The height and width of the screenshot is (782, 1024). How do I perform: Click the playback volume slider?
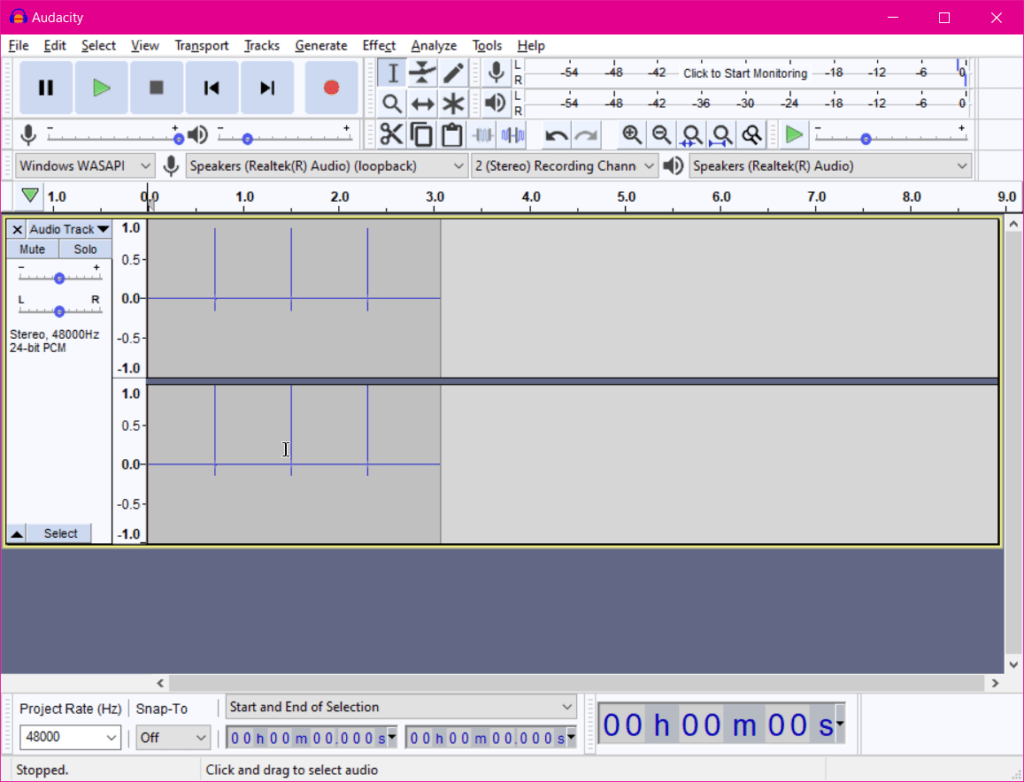pyautogui.click(x=285, y=138)
